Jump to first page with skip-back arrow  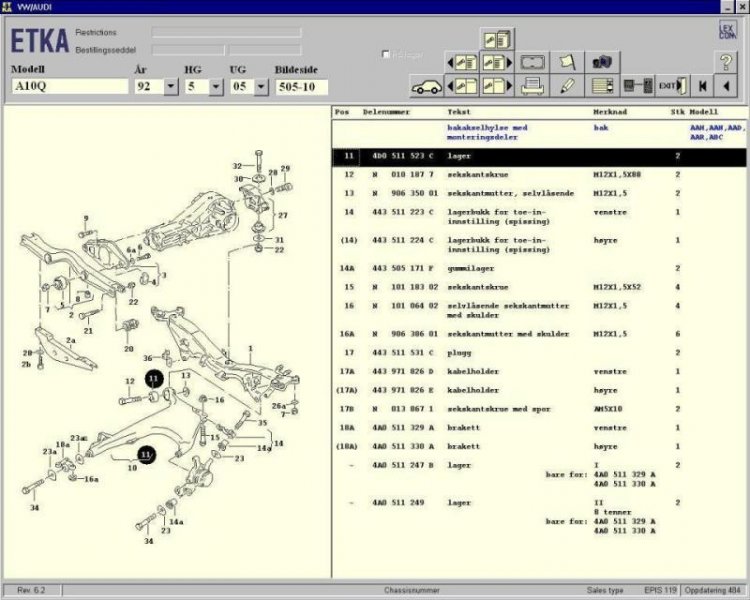tap(703, 86)
